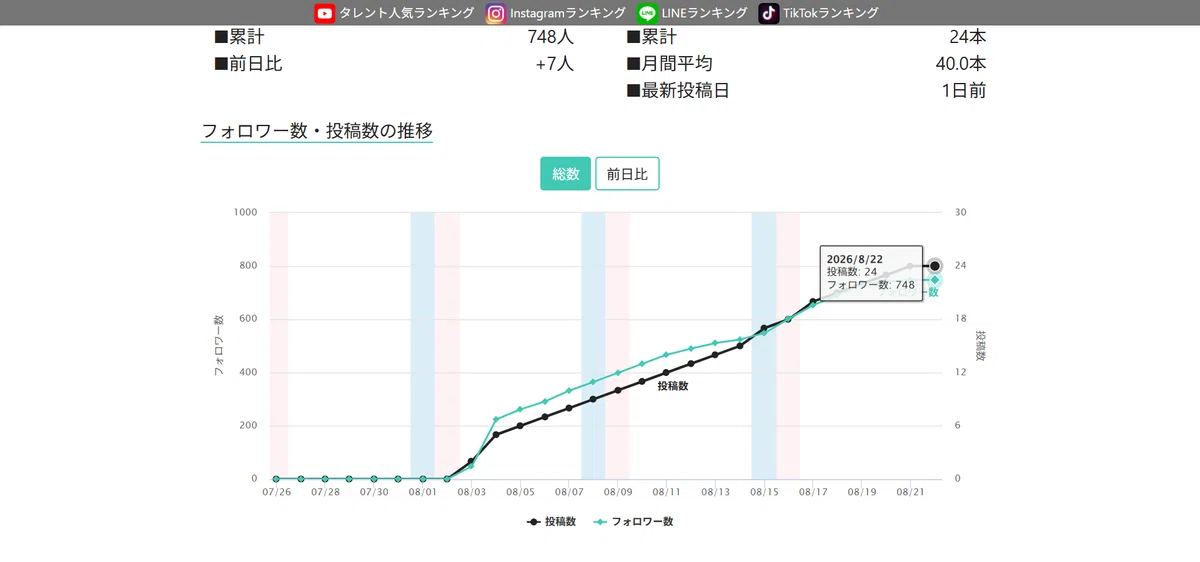Click the 08/01 x-axis date label
1200x562 pixels.
click(423, 492)
